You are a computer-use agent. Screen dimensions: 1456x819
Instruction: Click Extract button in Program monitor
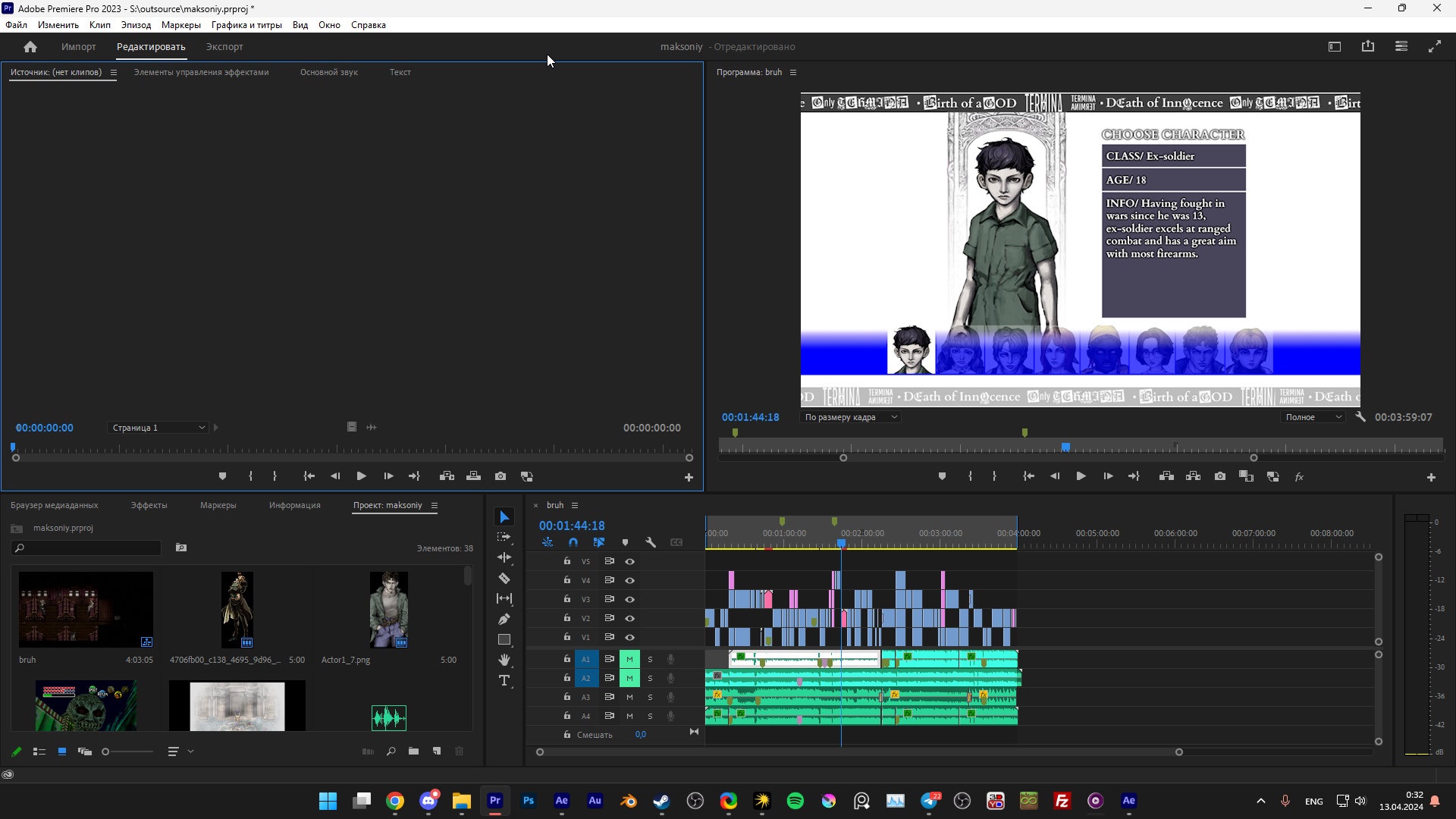tap(1194, 476)
